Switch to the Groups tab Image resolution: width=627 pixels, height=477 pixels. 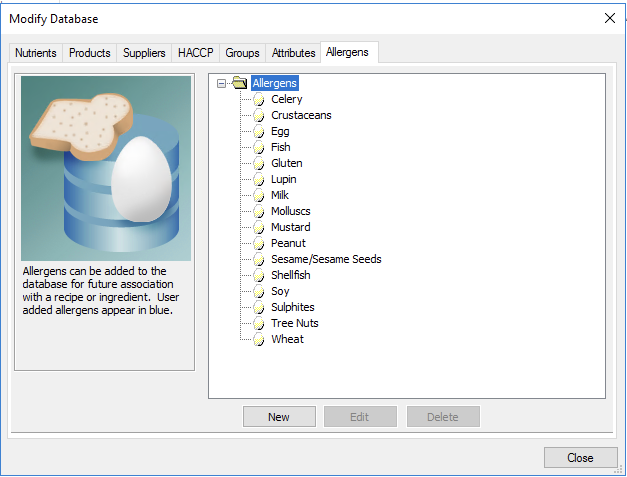point(242,53)
